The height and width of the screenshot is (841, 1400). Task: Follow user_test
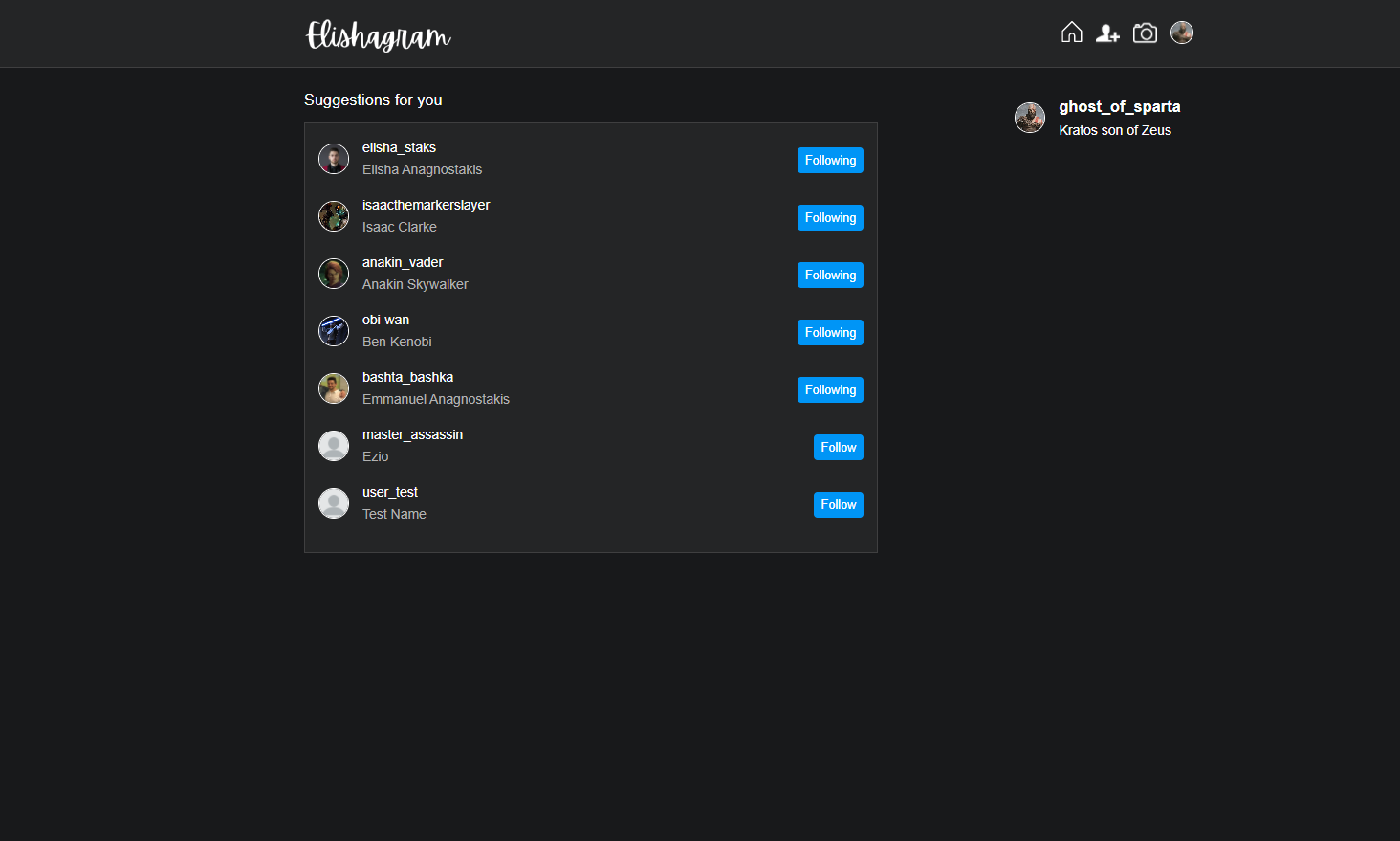(839, 504)
